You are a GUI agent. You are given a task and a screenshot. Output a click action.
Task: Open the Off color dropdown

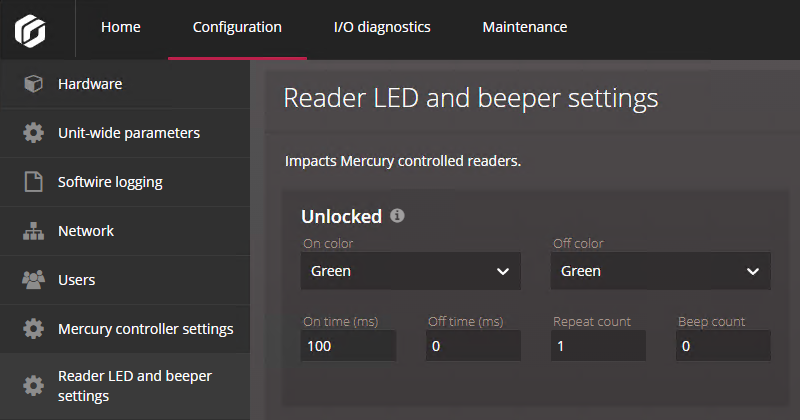(x=660, y=271)
